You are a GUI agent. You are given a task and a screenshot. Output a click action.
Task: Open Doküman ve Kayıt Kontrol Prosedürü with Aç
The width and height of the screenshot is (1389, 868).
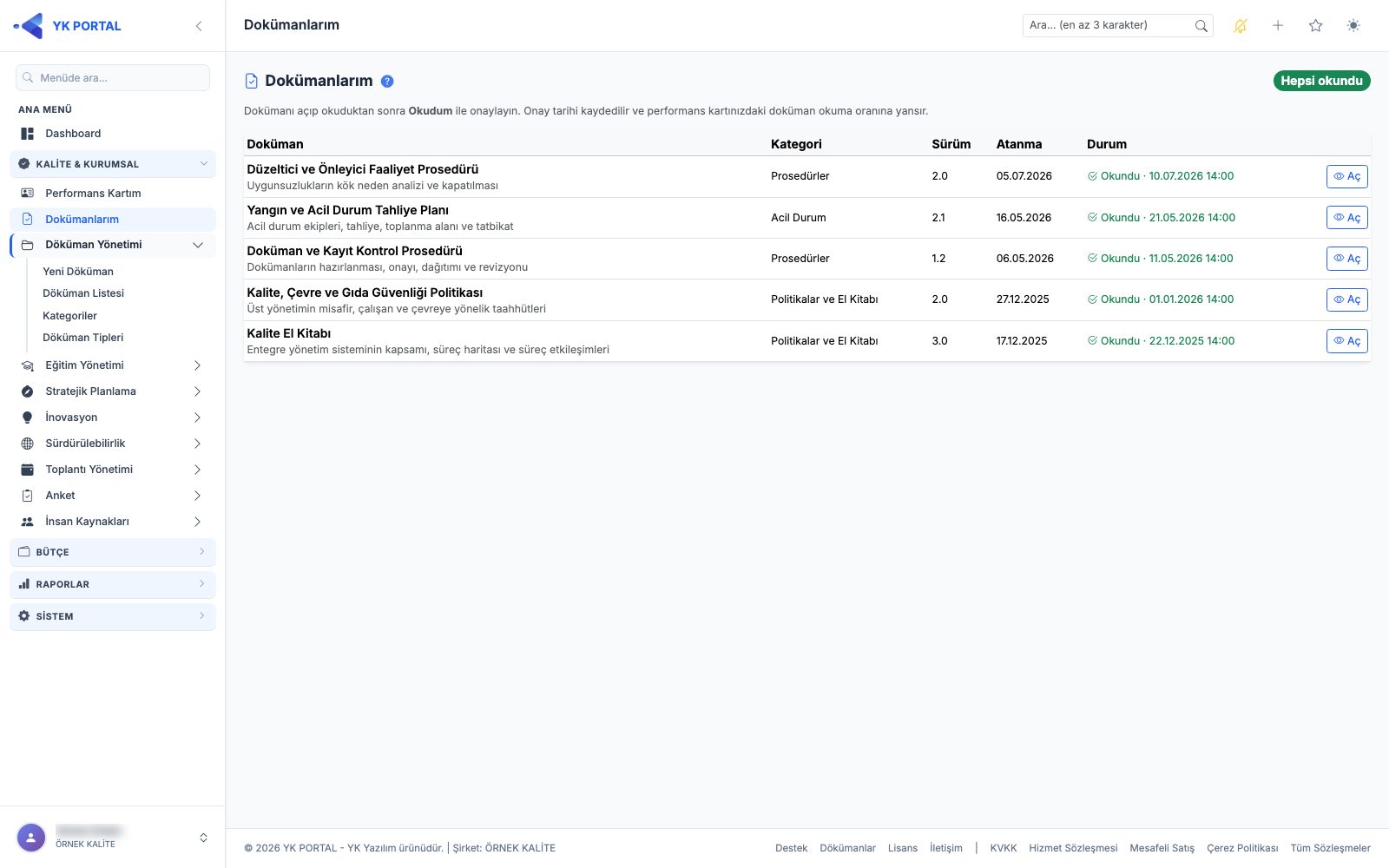coord(1347,259)
